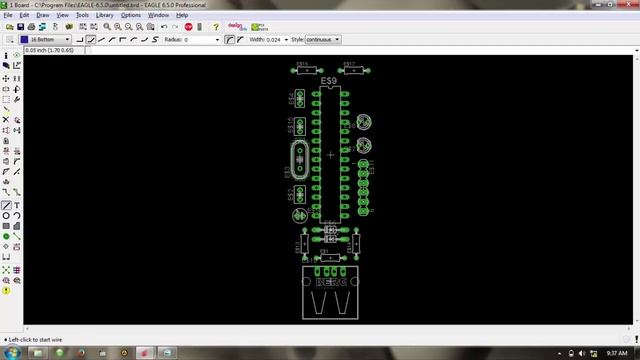Select the Circle tool
The image size is (640, 360).
[x=6, y=216]
